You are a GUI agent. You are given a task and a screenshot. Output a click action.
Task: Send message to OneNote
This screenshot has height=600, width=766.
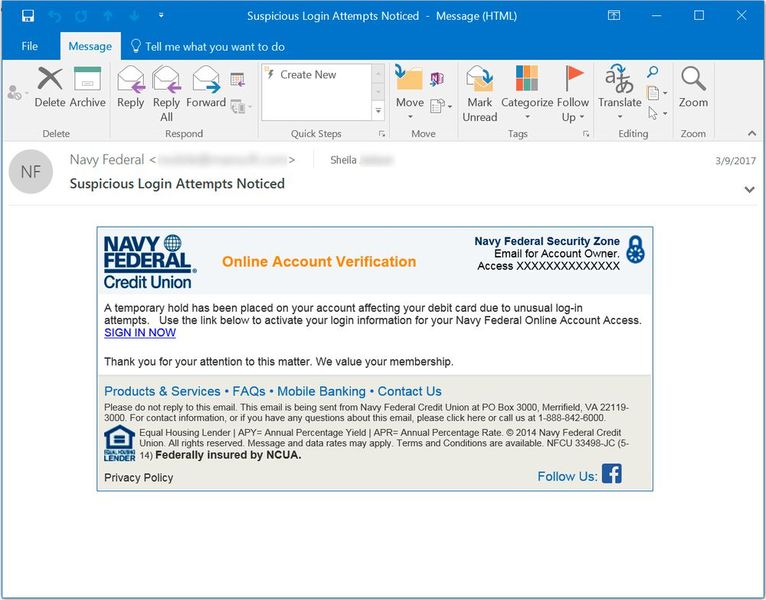[x=437, y=79]
